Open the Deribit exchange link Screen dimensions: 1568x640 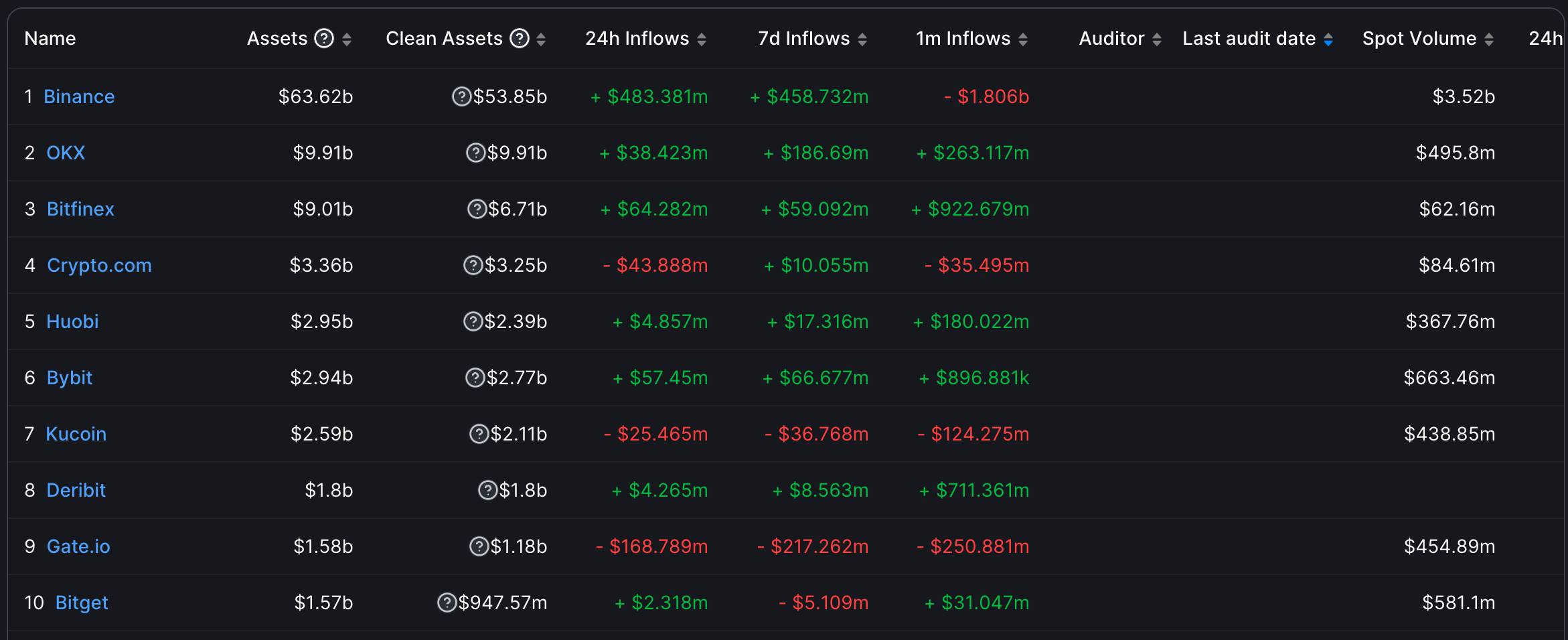coord(76,490)
